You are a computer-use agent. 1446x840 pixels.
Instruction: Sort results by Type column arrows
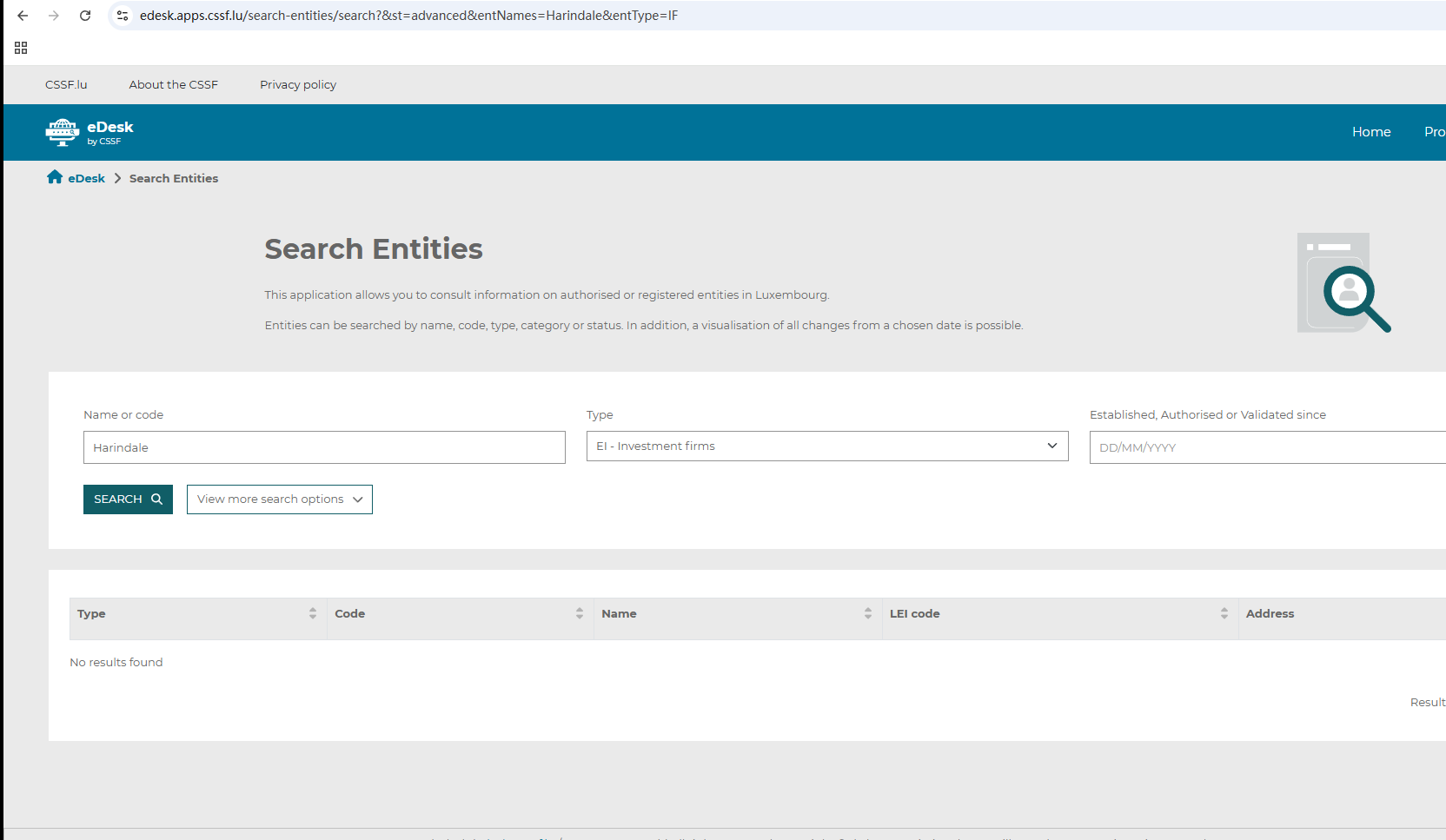[x=313, y=613]
